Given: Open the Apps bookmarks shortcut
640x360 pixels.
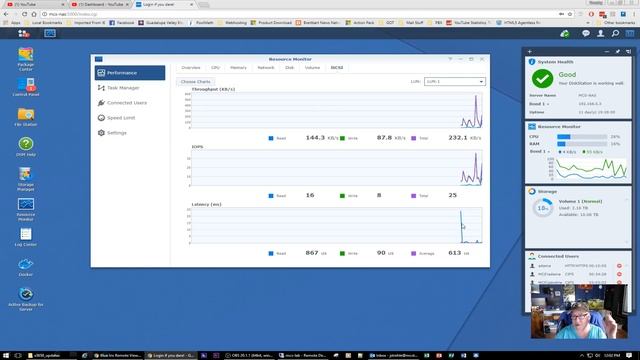Looking at the screenshot, I should 12,23.
